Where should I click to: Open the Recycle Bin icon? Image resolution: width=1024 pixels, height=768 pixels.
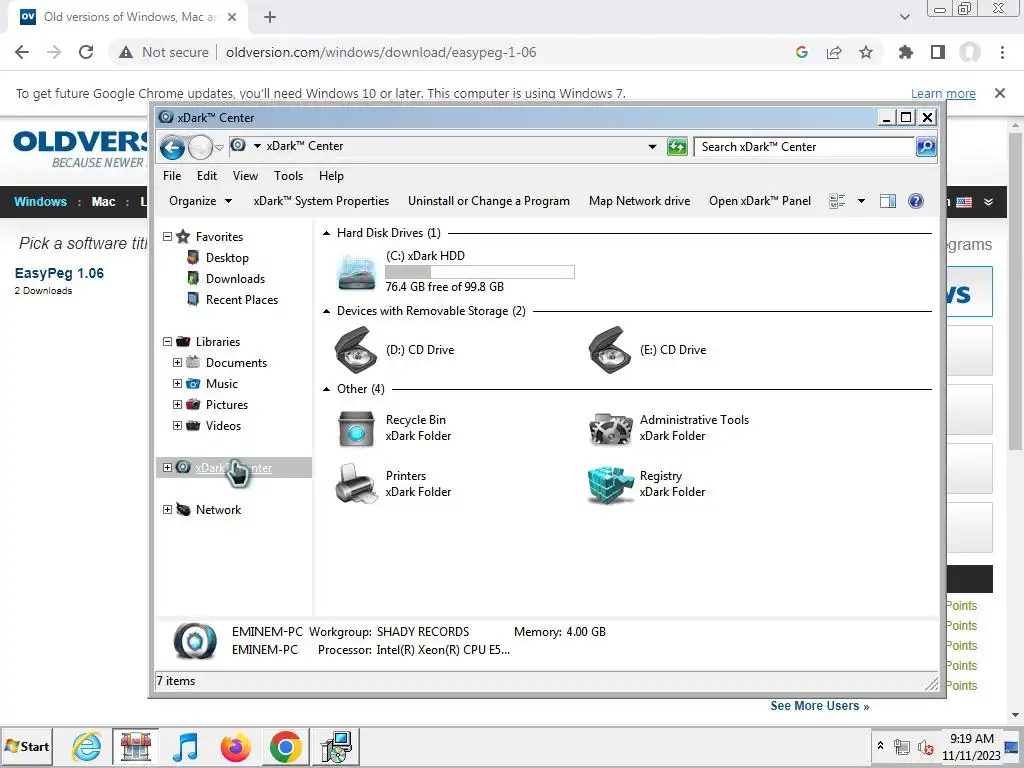point(357,428)
